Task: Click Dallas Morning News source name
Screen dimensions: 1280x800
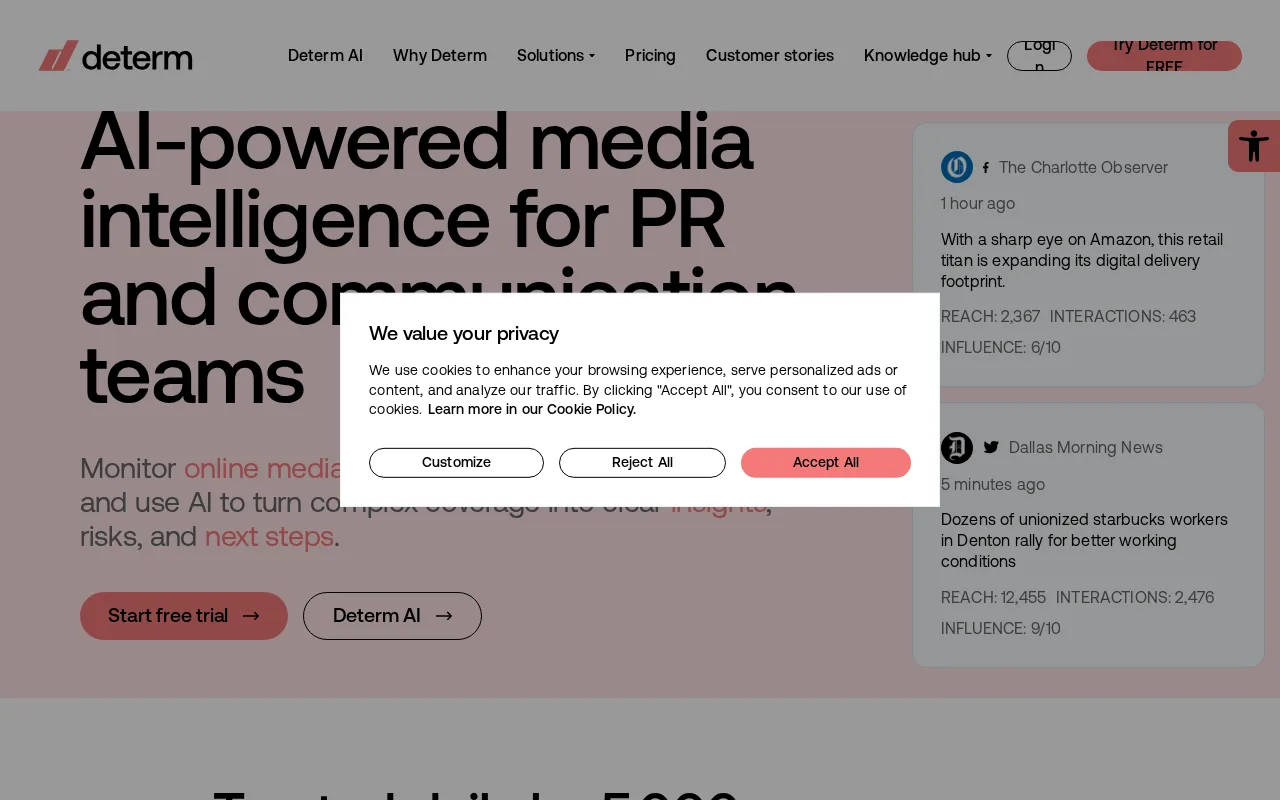Action: 1086,447
